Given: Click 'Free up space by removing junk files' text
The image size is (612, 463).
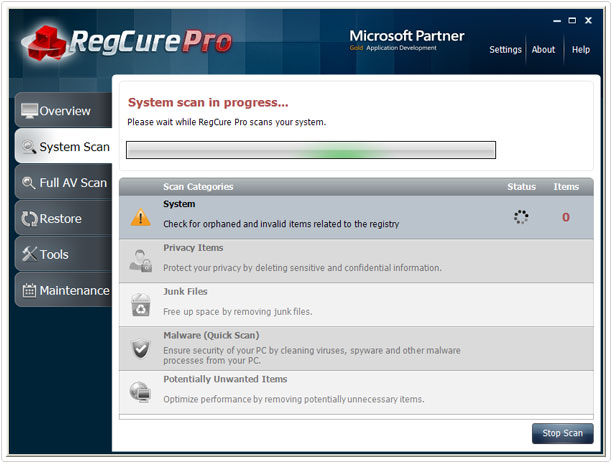Looking at the screenshot, I should (238, 312).
